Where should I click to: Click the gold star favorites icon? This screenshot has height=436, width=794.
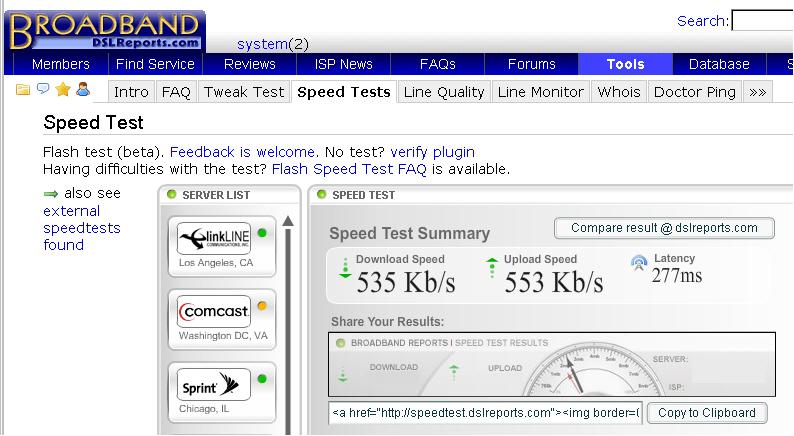63,89
